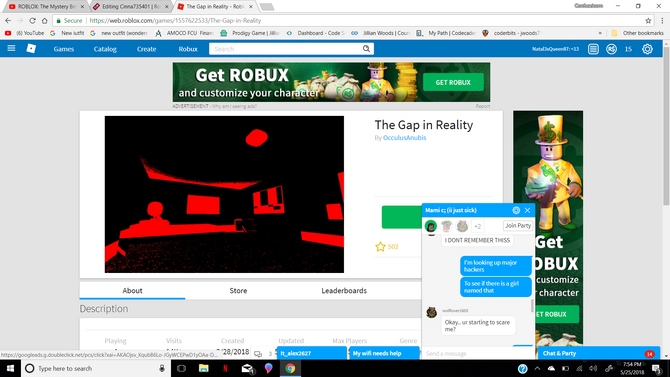670x377 pixels.
Task: Bookmark this page with the star icon
Action: pos(648,21)
